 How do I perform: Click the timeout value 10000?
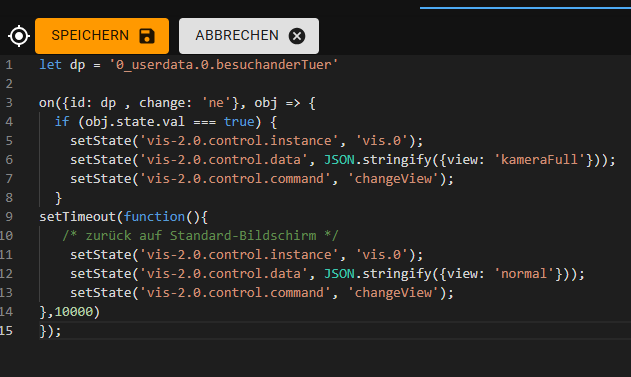click(74, 312)
